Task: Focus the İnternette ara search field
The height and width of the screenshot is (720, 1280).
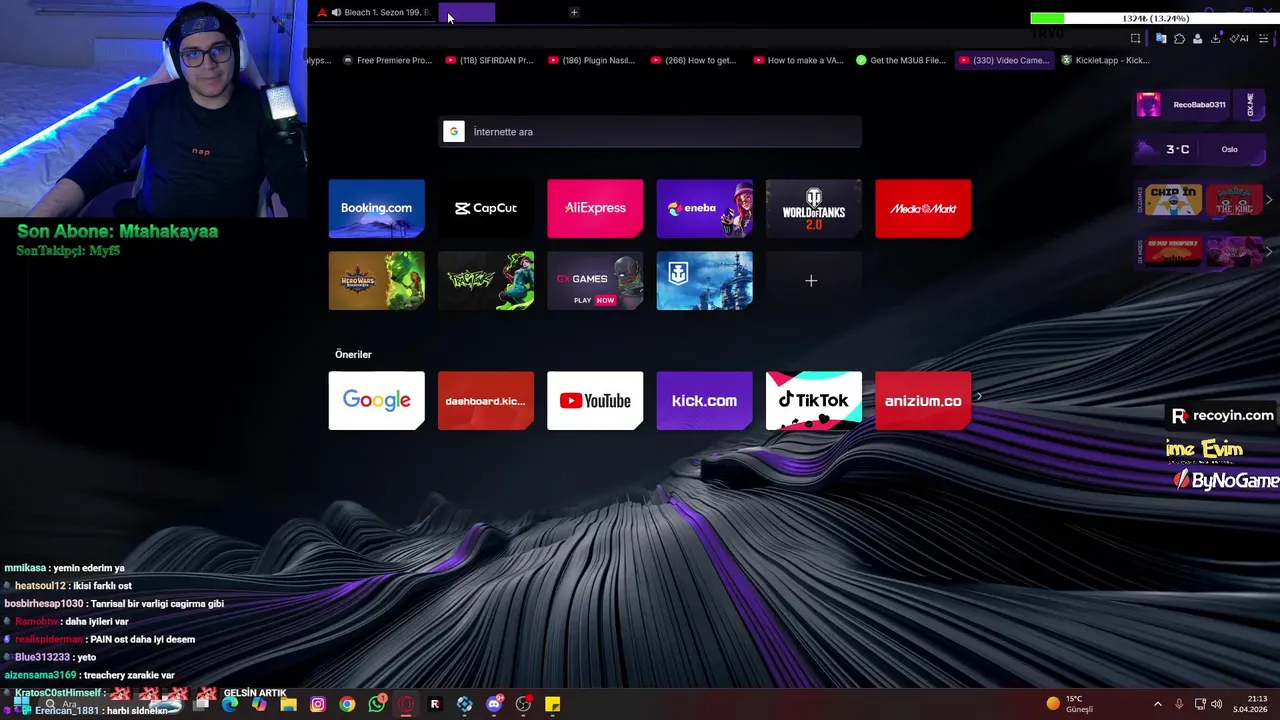Action: coord(650,132)
